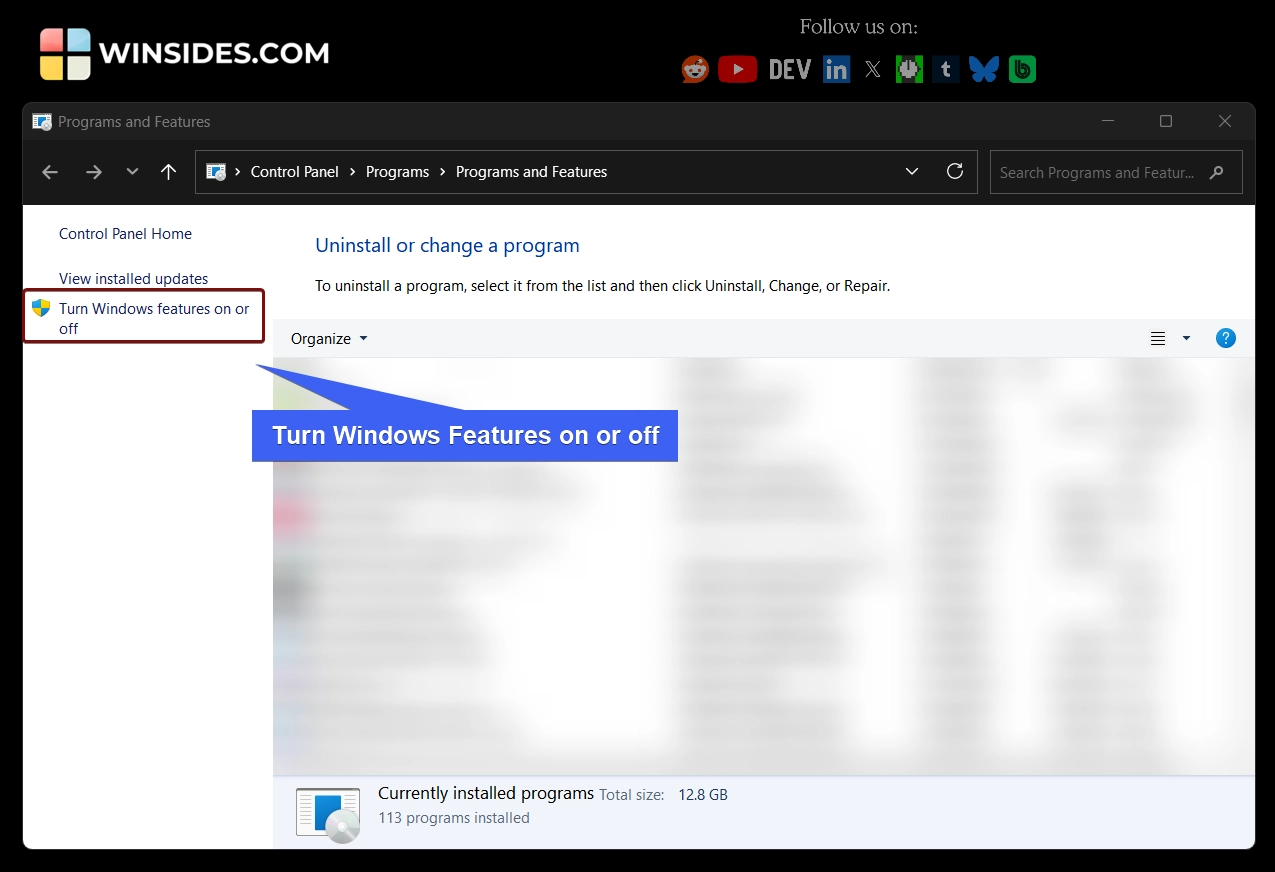
Task: Click the shield icon next to Turn Windows features
Action: click(41, 308)
